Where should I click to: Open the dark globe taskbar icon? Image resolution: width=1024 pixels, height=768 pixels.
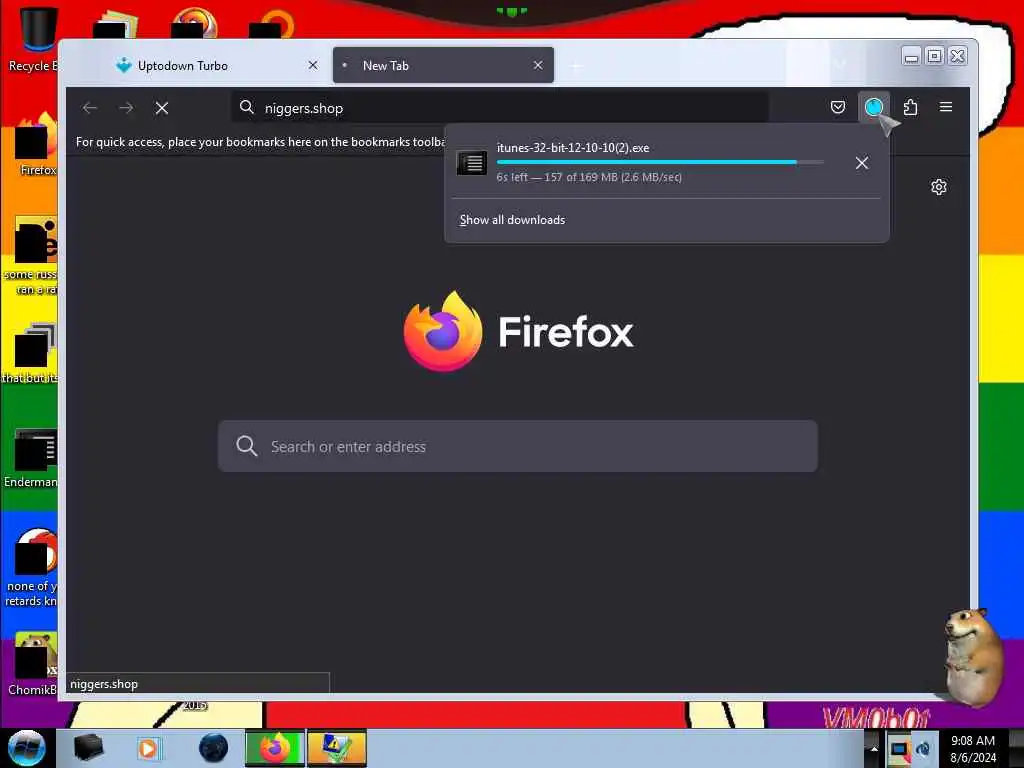(214, 748)
